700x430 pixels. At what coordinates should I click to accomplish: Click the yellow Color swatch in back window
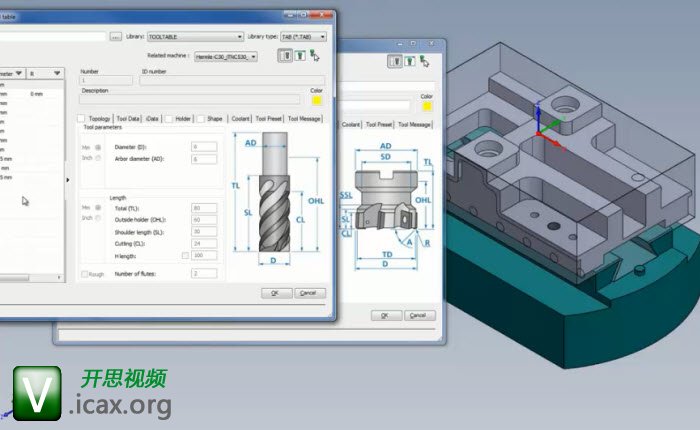point(427,106)
